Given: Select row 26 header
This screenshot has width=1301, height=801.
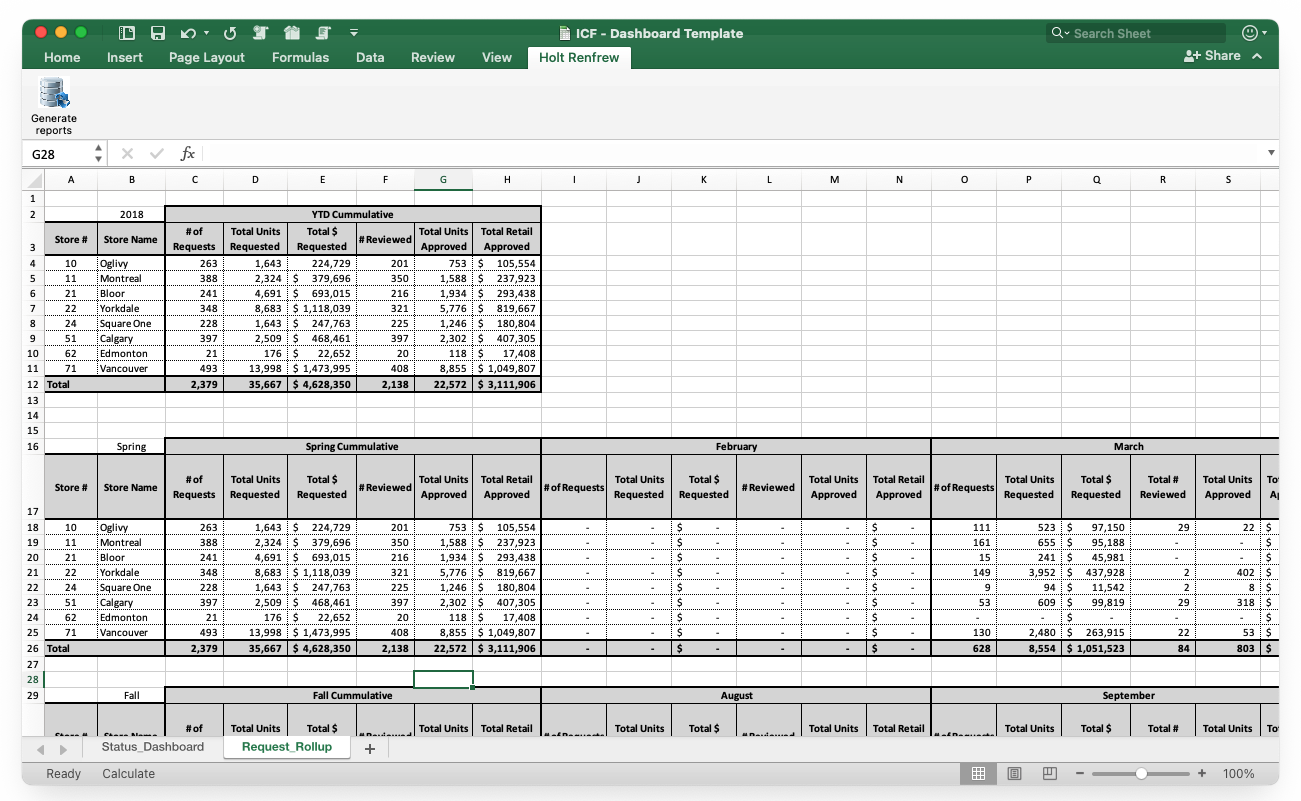Looking at the screenshot, I should [33, 648].
